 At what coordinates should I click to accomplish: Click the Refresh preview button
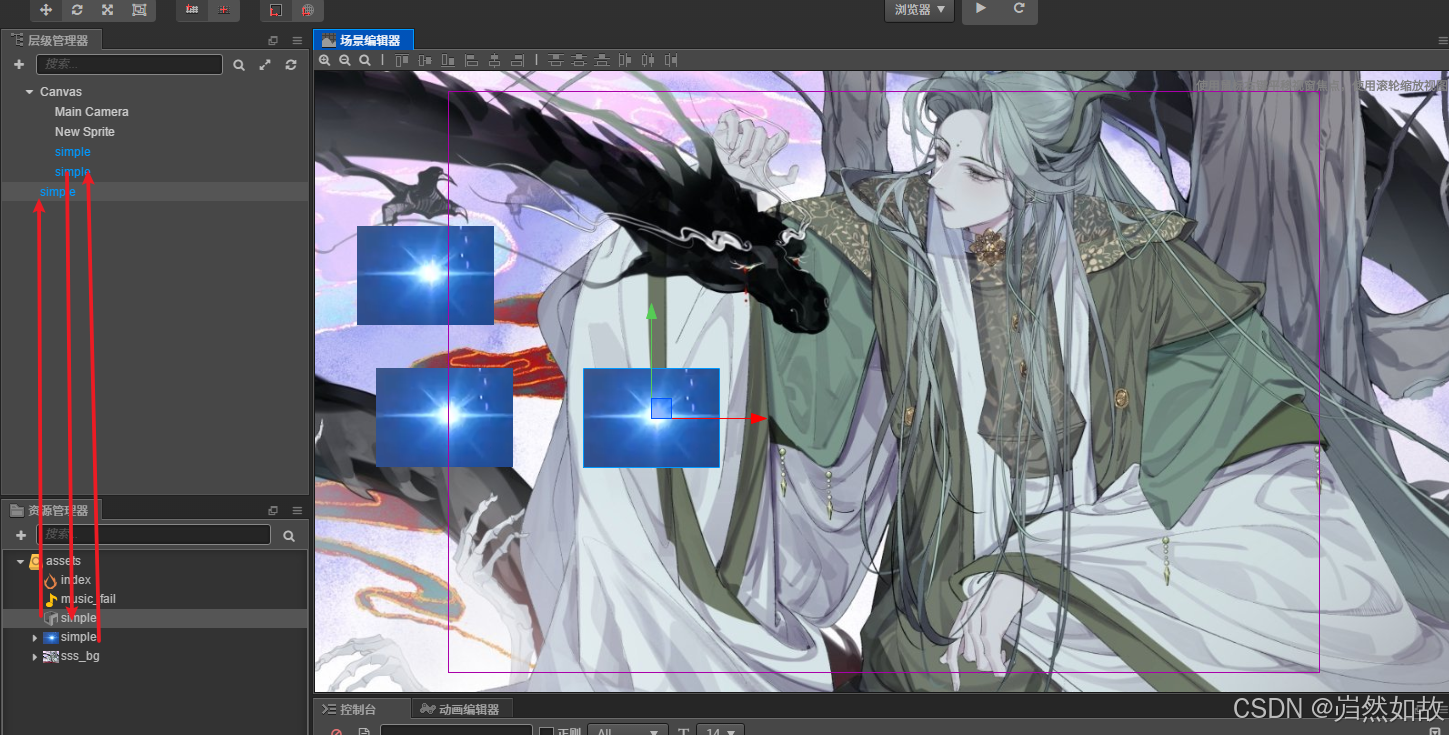tap(1019, 9)
